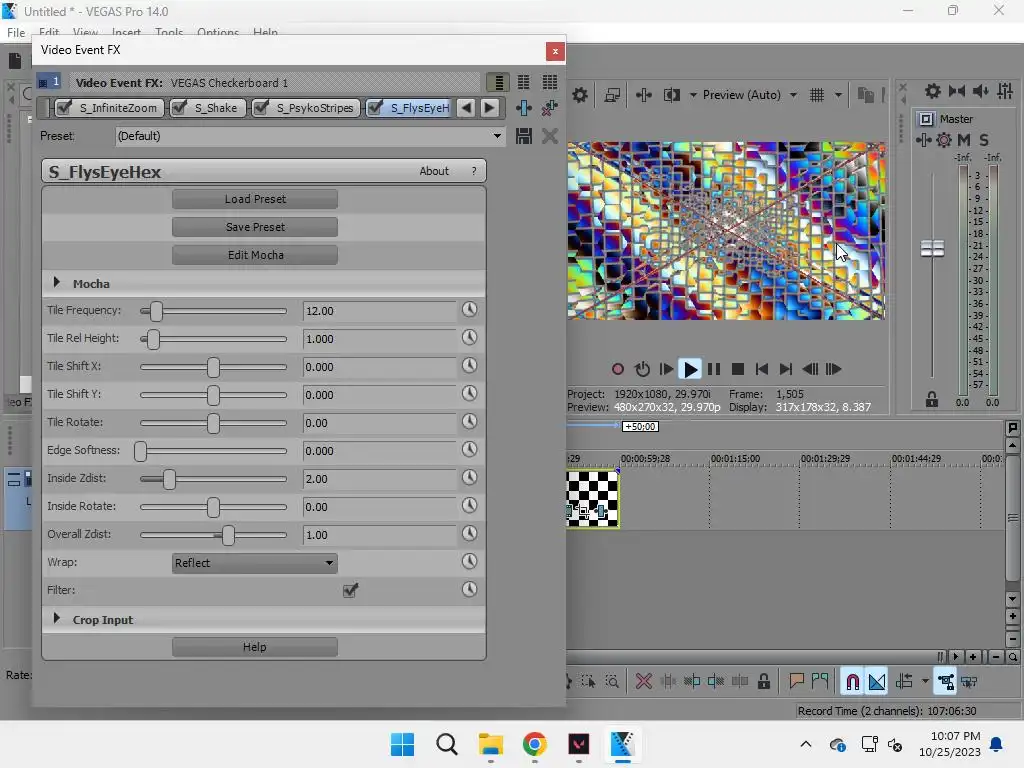Select the S_InfiniteZoom plug-in tab
This screenshot has width=1024, height=768.
click(118, 108)
